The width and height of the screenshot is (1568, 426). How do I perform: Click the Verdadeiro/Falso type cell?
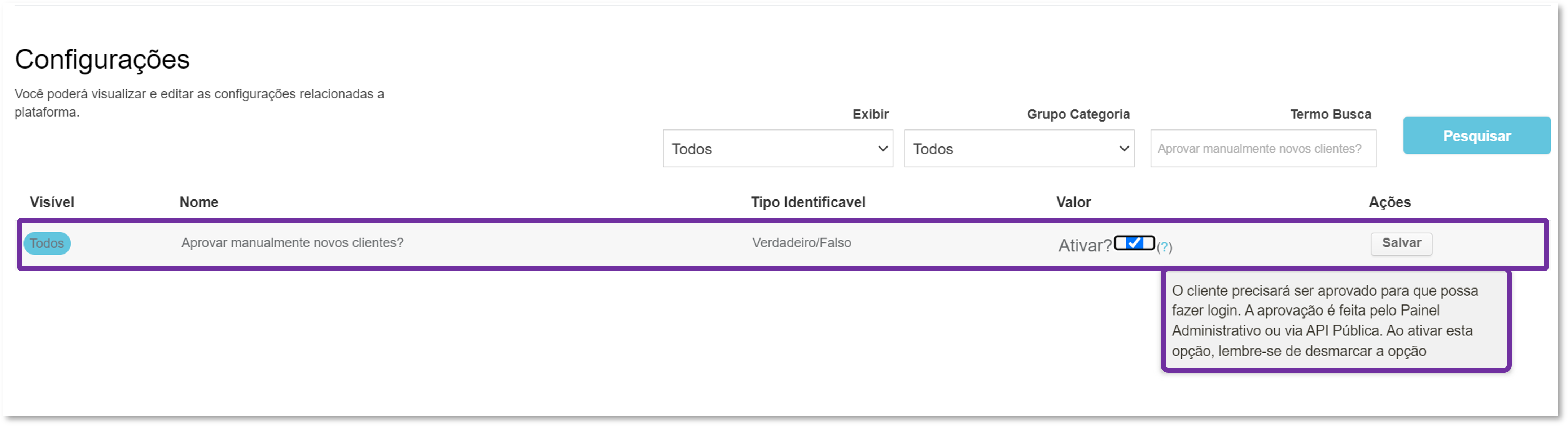[801, 243]
